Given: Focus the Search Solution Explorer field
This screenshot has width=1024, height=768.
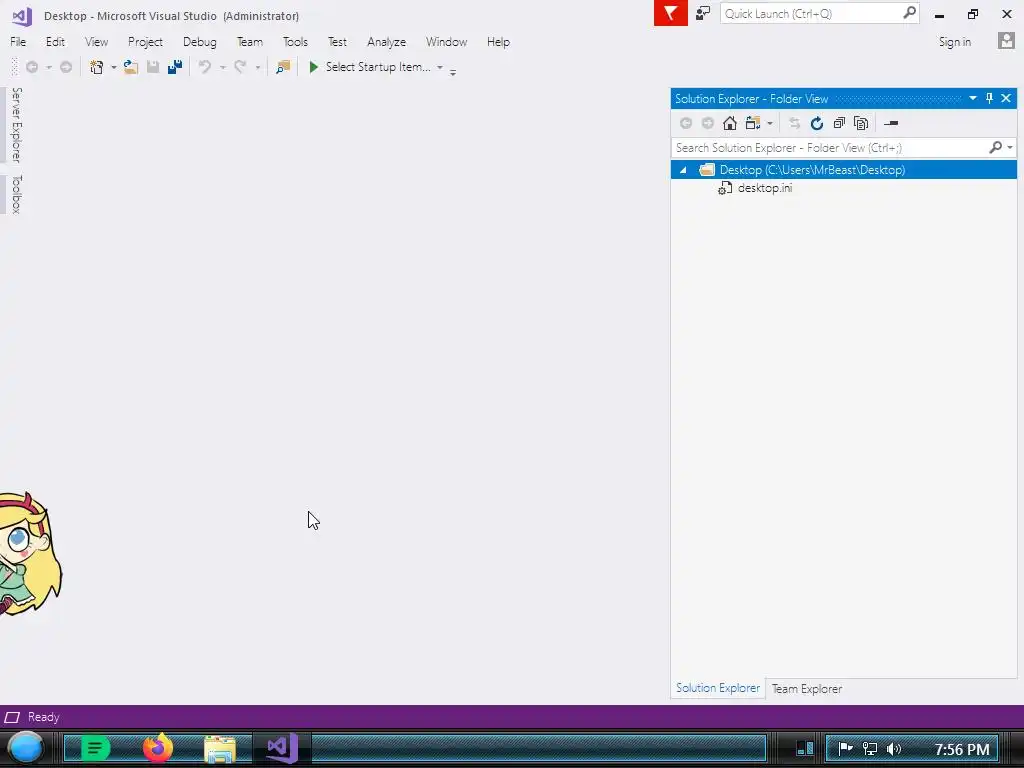Looking at the screenshot, I should tap(829, 148).
